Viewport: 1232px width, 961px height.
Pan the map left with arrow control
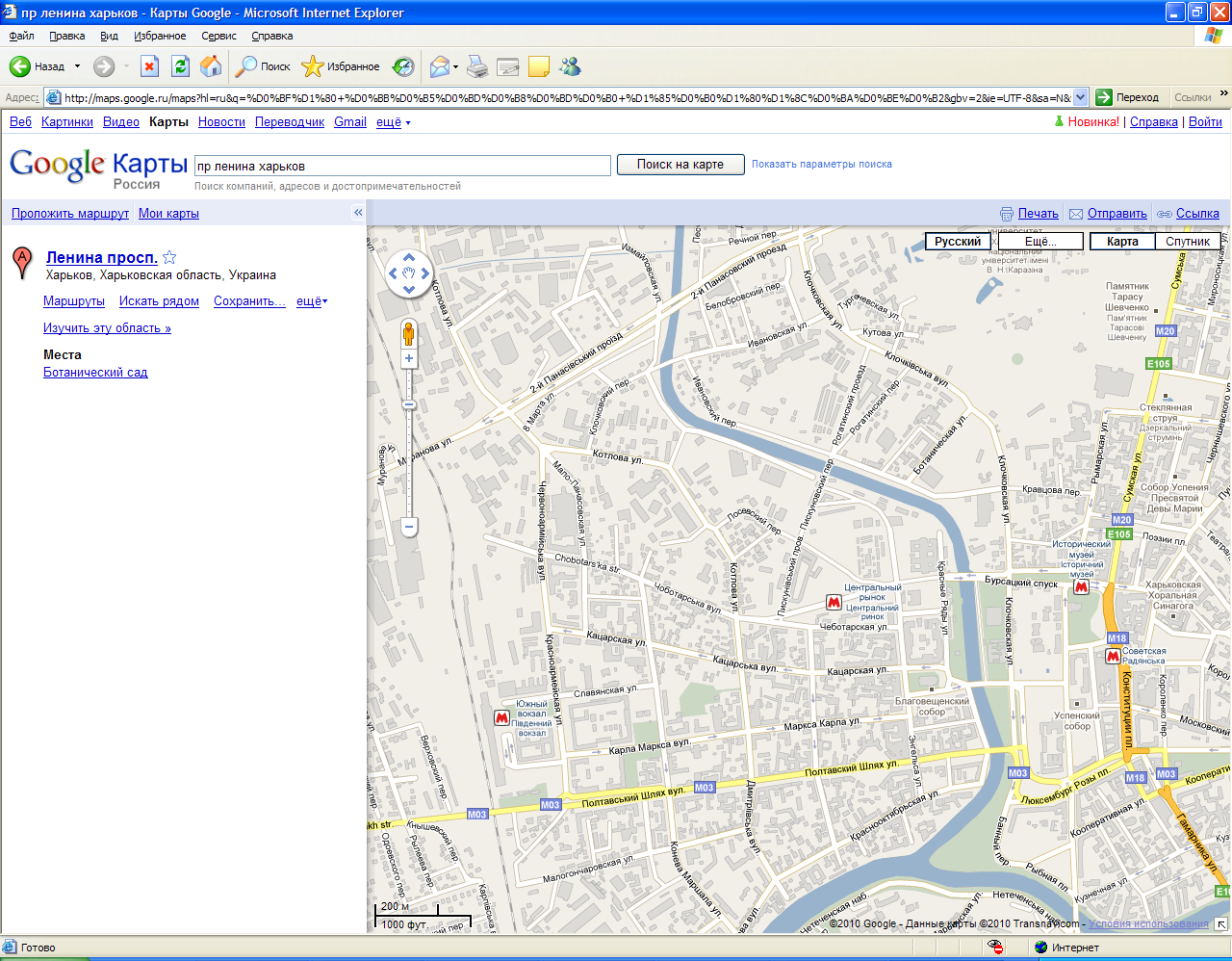(393, 273)
